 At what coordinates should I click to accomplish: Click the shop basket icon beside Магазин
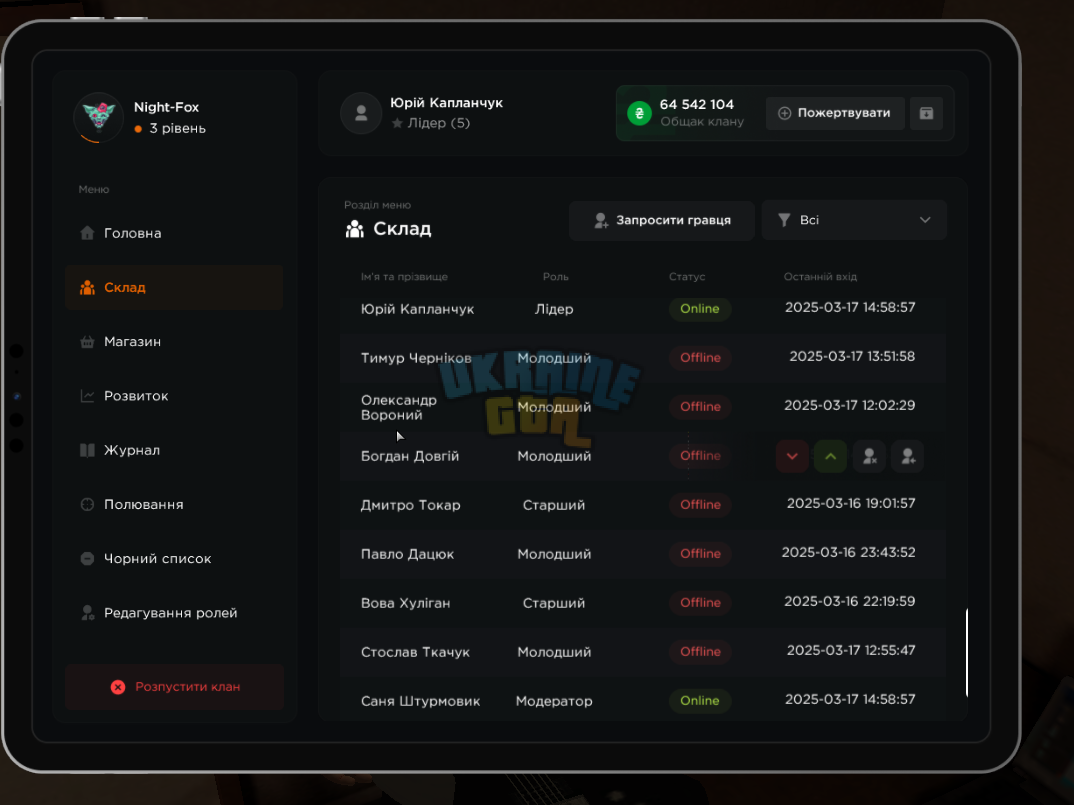pyautogui.click(x=87, y=341)
